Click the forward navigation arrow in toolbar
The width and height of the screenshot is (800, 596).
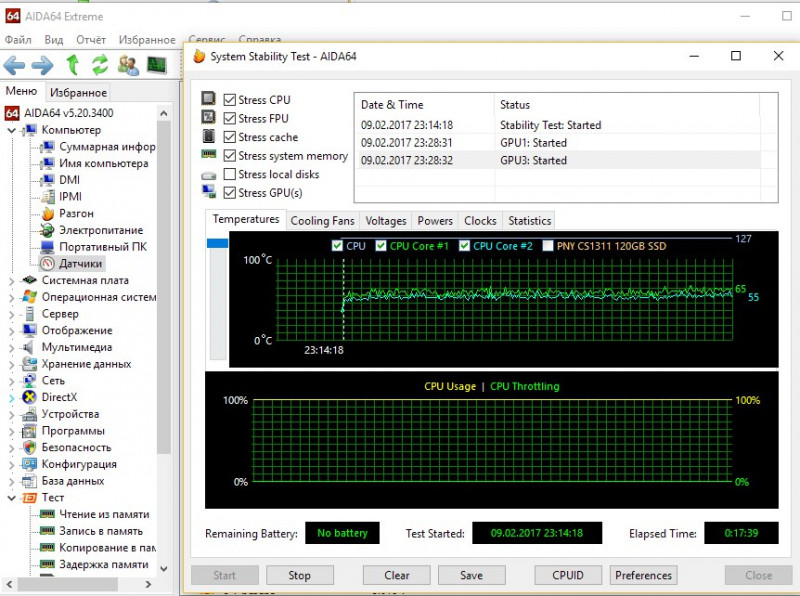tap(42, 65)
